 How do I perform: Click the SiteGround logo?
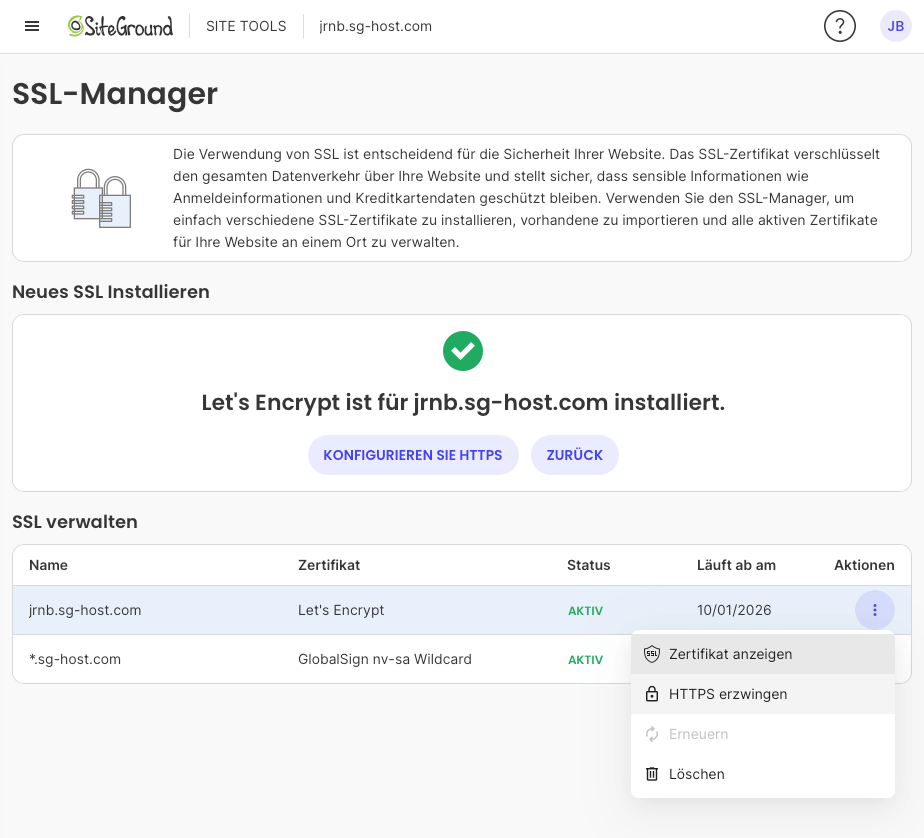[x=120, y=26]
